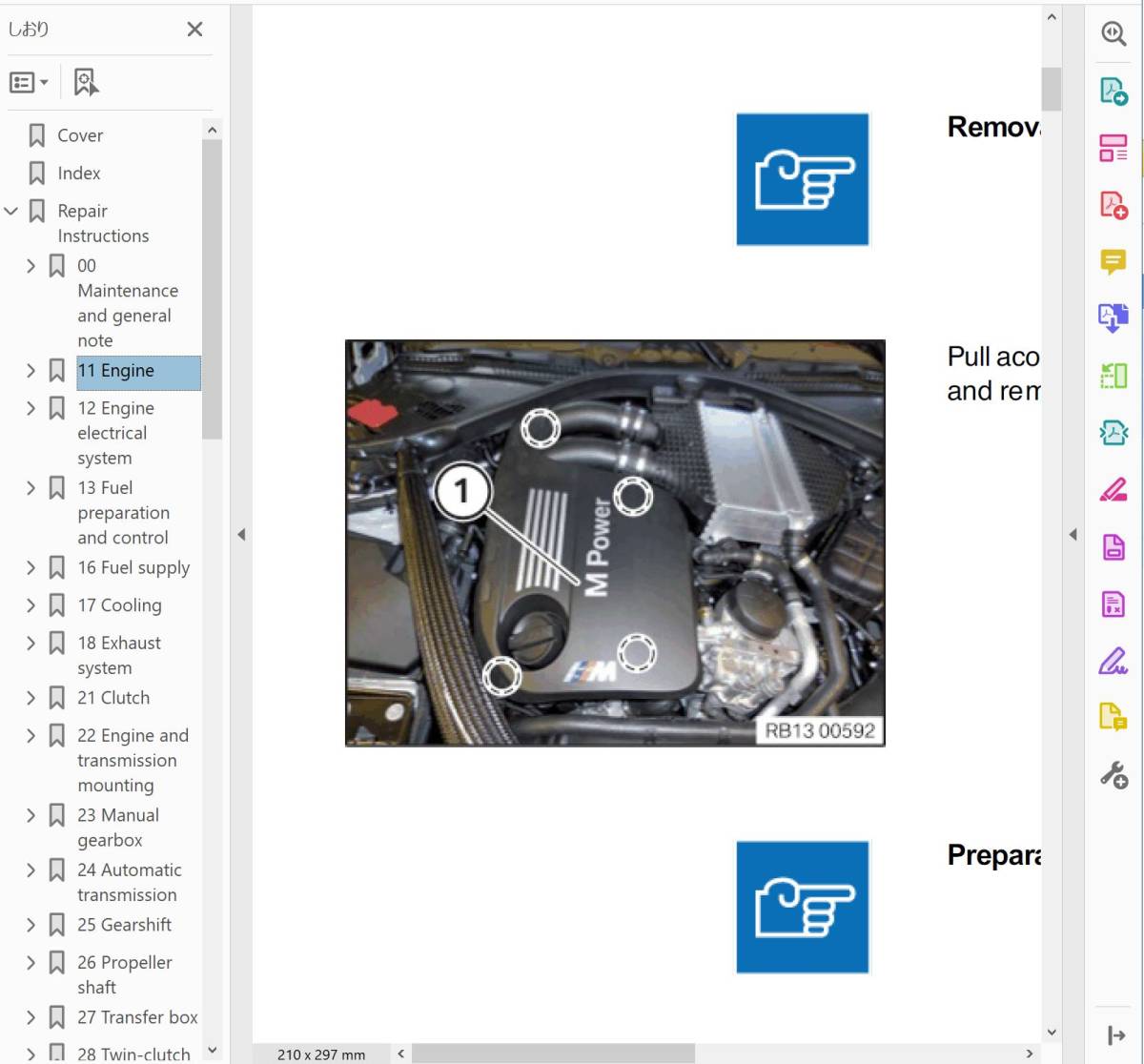Open the Index bookmark
This screenshot has height=1064, width=1144.
click(x=79, y=174)
